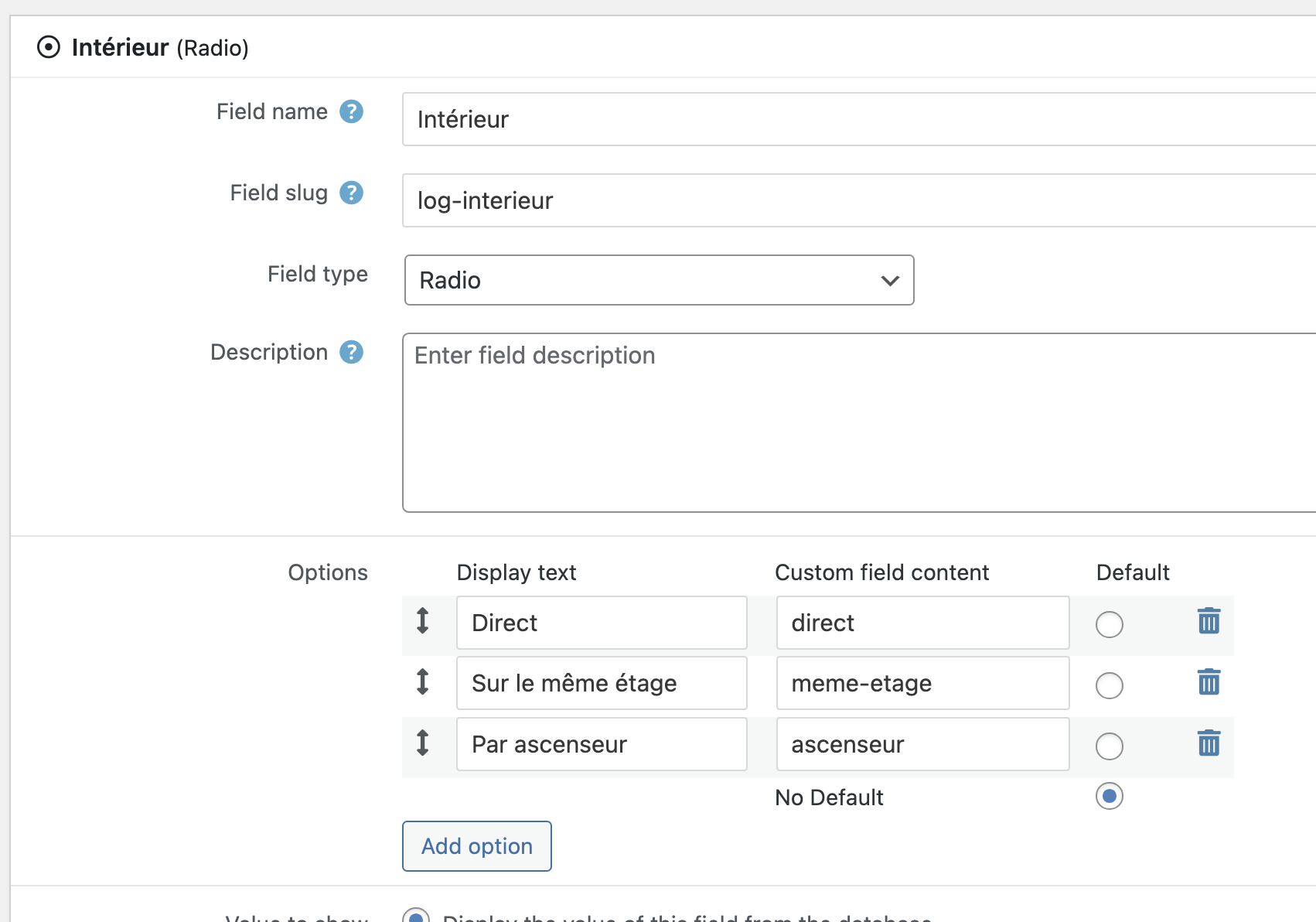
Task: Click the Field slug help icon
Action: click(x=351, y=193)
